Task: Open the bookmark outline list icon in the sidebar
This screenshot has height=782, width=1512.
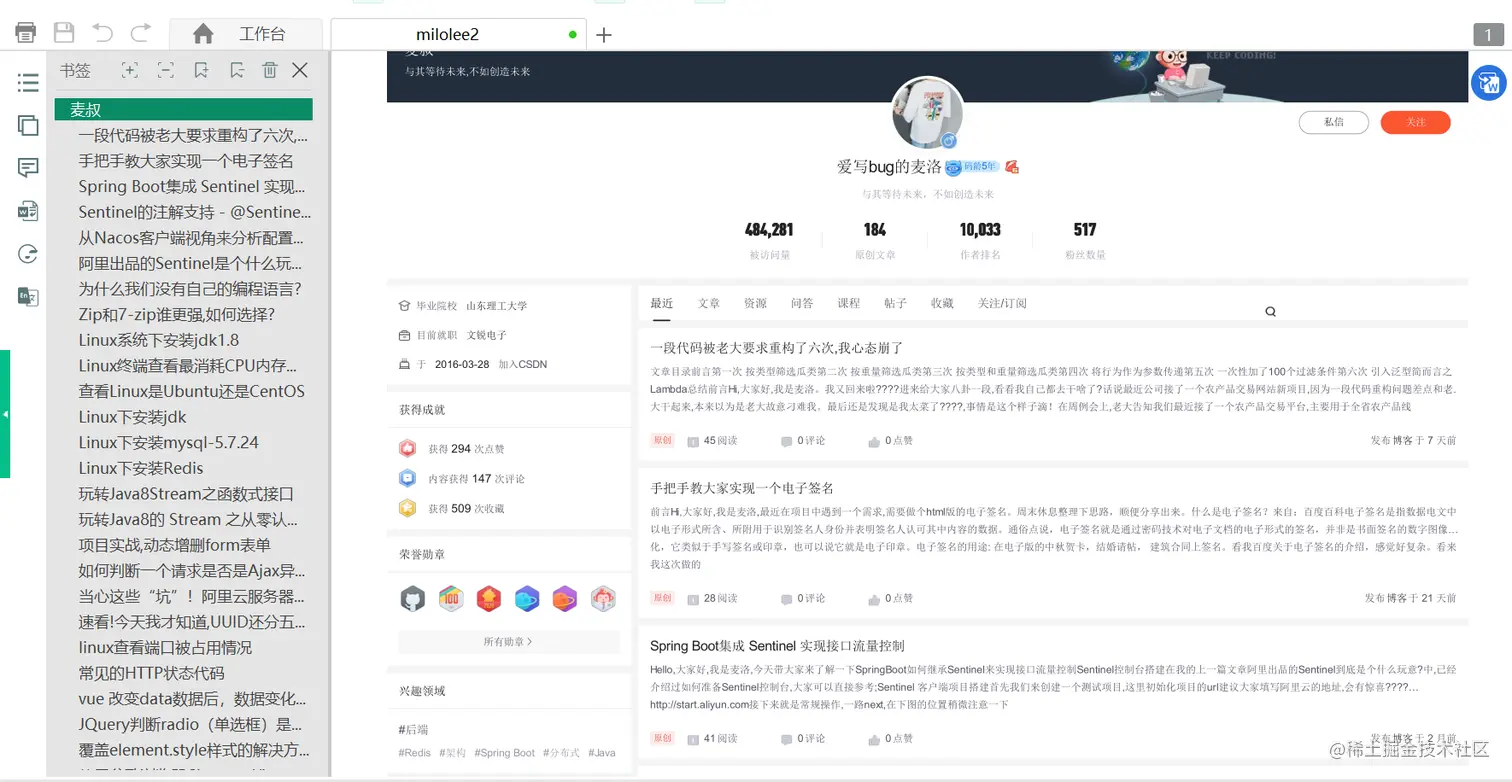Action: pos(28,82)
